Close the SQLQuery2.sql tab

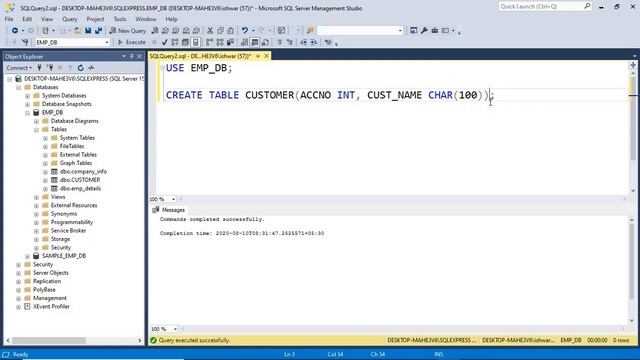pos(267,56)
